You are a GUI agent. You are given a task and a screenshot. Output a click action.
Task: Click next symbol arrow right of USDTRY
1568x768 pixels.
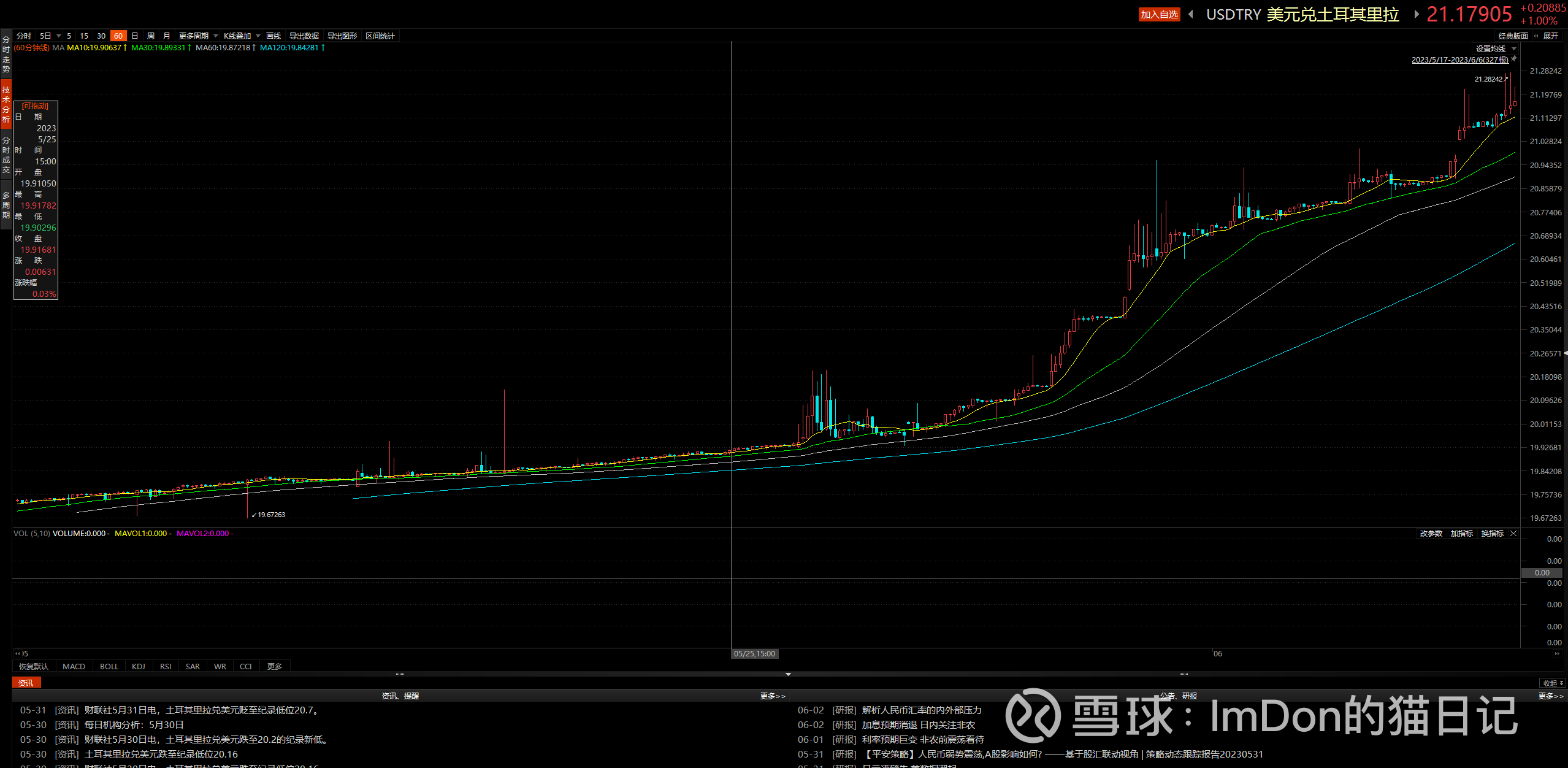[x=1416, y=14]
